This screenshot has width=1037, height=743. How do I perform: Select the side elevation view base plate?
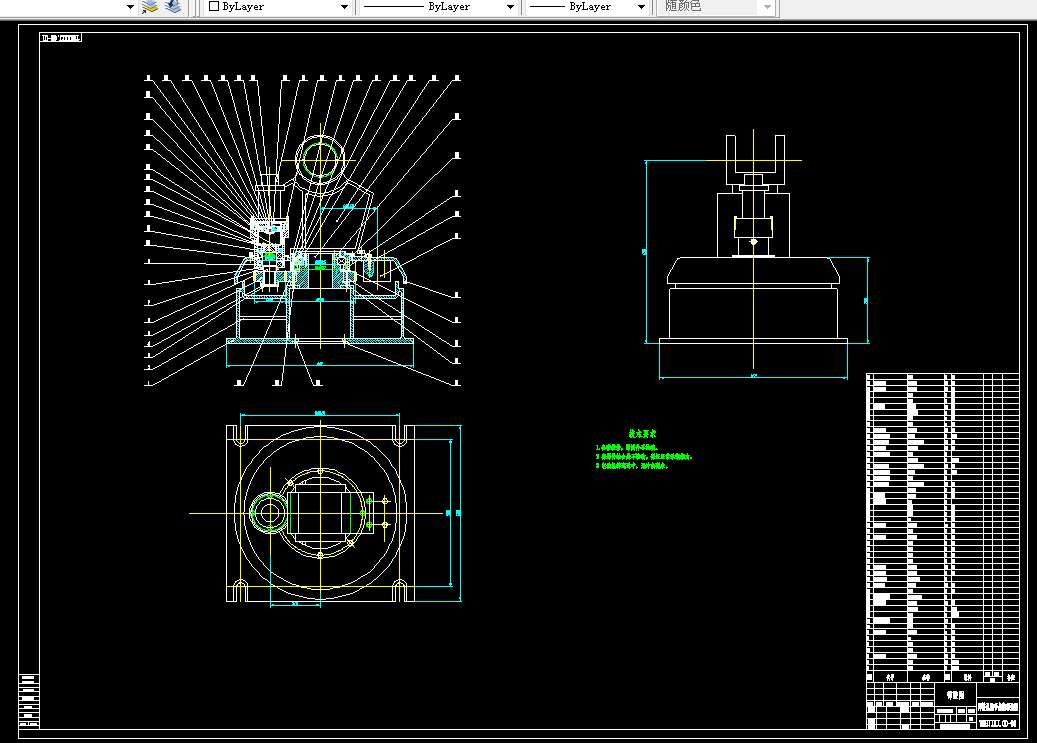(x=753, y=341)
